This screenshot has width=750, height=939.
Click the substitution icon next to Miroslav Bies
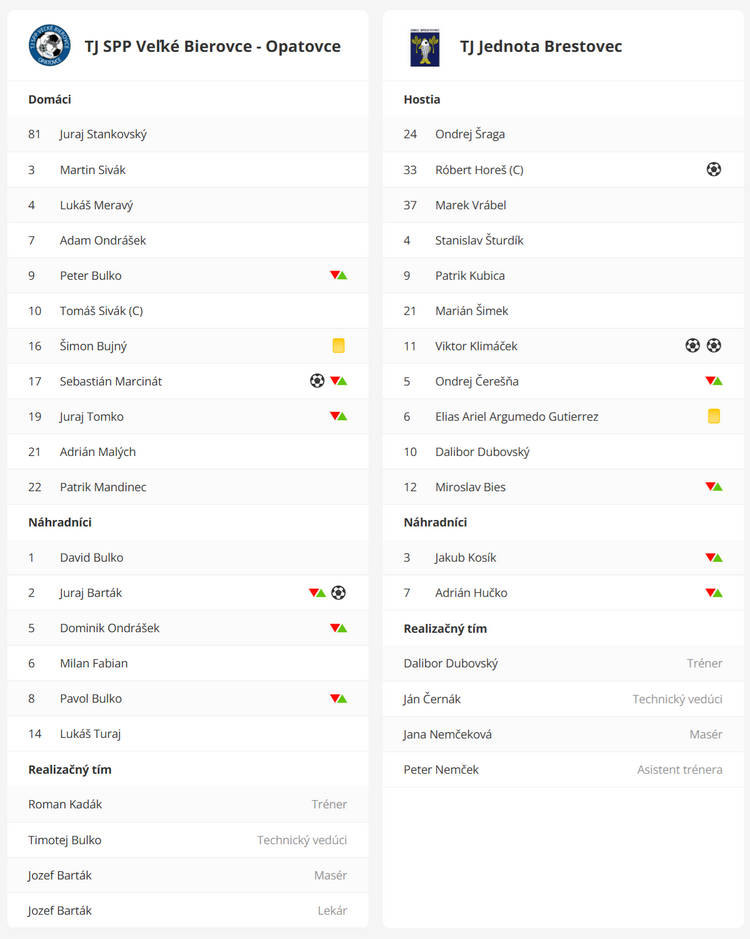click(x=713, y=487)
